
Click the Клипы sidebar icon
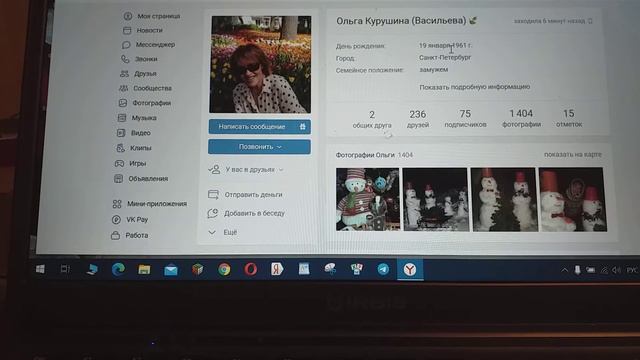pos(120,148)
